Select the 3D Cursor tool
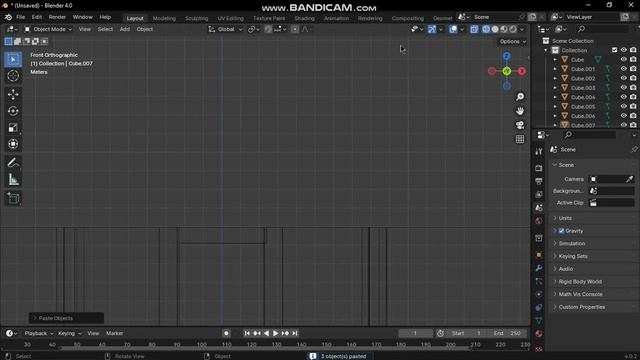Screen dimensions: 640x360 tap(13, 76)
